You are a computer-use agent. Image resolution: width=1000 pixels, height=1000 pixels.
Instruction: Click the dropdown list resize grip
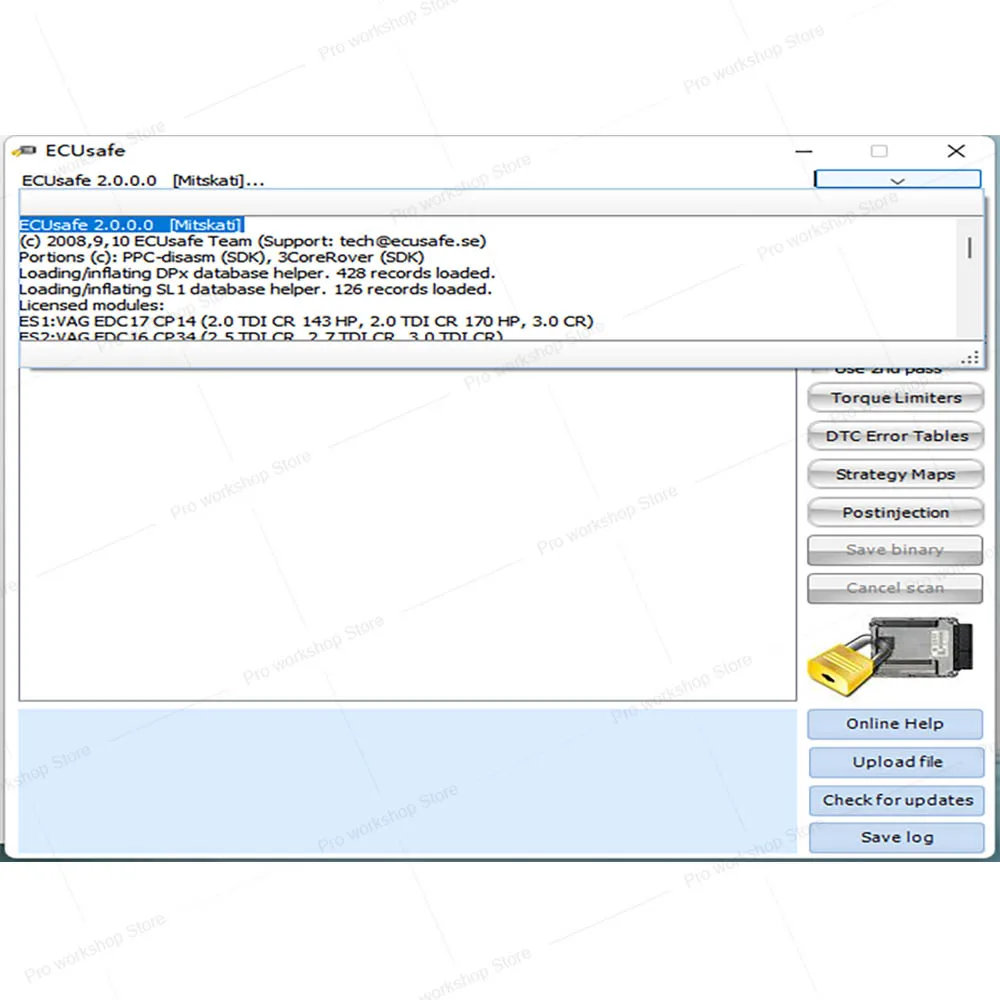pyautogui.click(x=971, y=357)
